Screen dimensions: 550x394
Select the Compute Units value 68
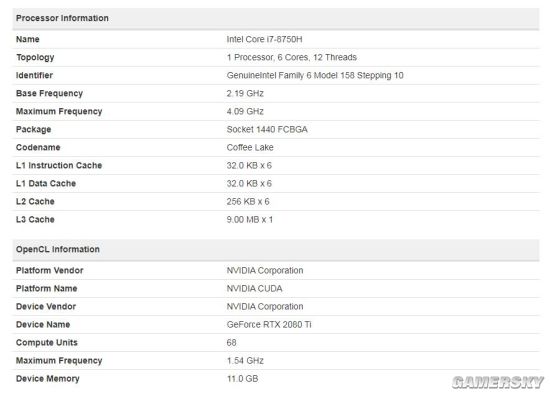pyautogui.click(x=232, y=343)
